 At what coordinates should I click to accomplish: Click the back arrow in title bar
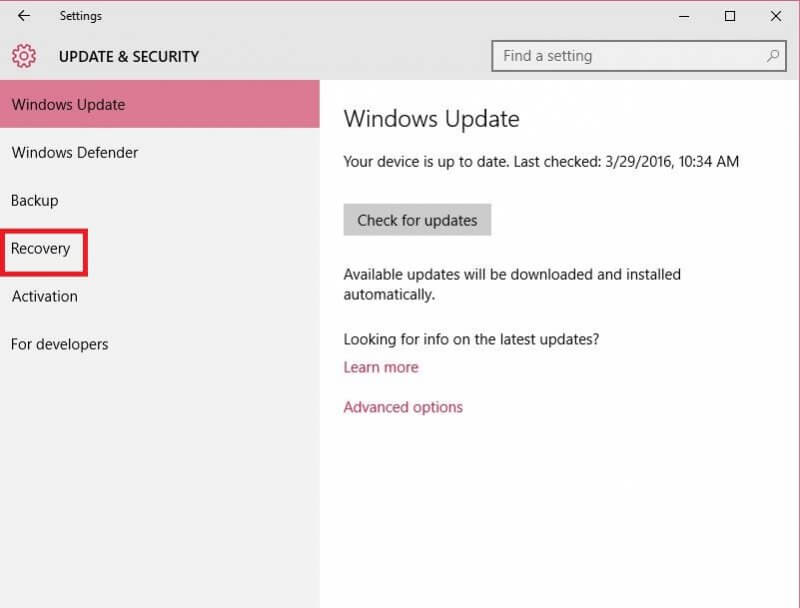(24, 16)
